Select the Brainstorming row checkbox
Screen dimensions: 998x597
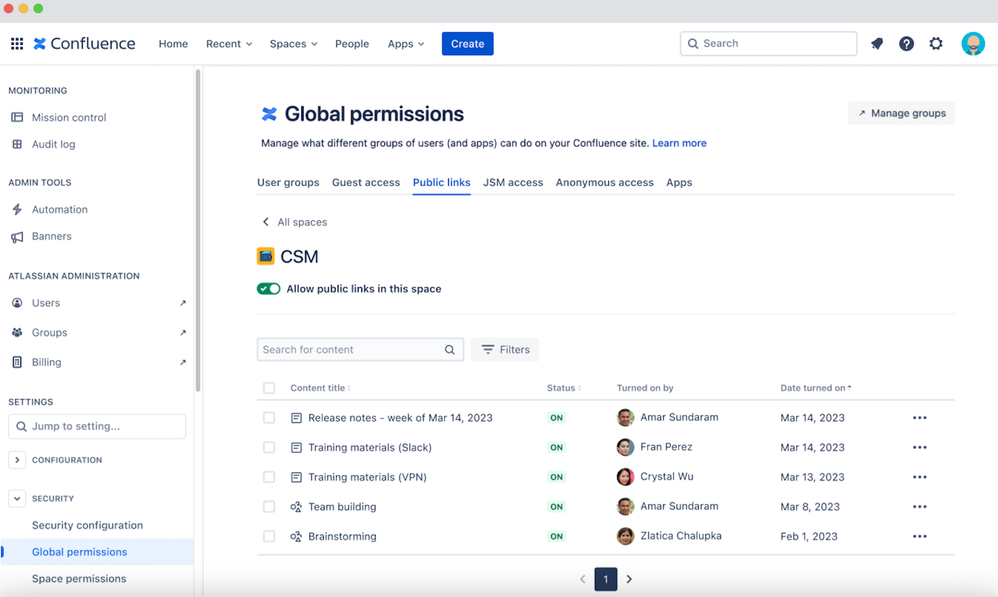point(269,536)
